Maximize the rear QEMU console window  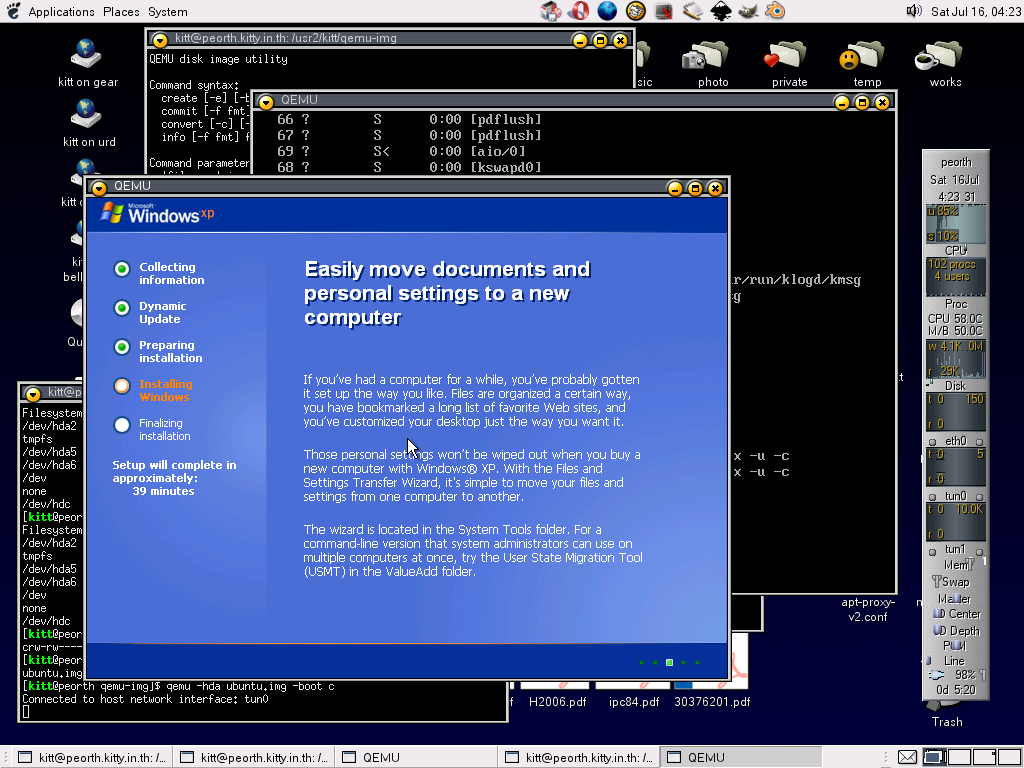[862, 103]
